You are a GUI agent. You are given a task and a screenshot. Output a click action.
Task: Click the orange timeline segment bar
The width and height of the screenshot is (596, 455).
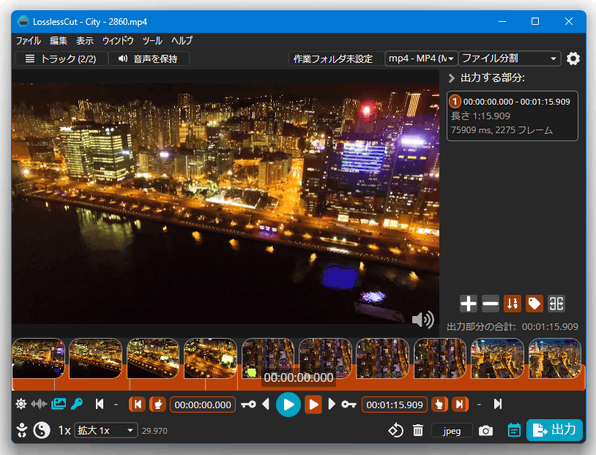click(298, 385)
